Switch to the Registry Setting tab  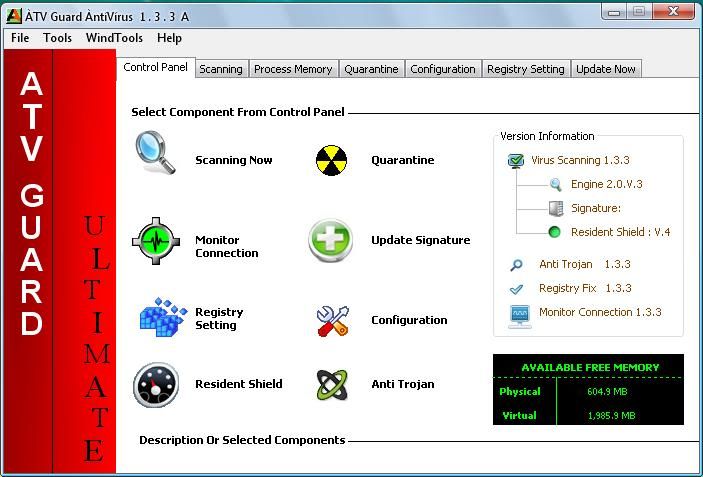click(526, 69)
